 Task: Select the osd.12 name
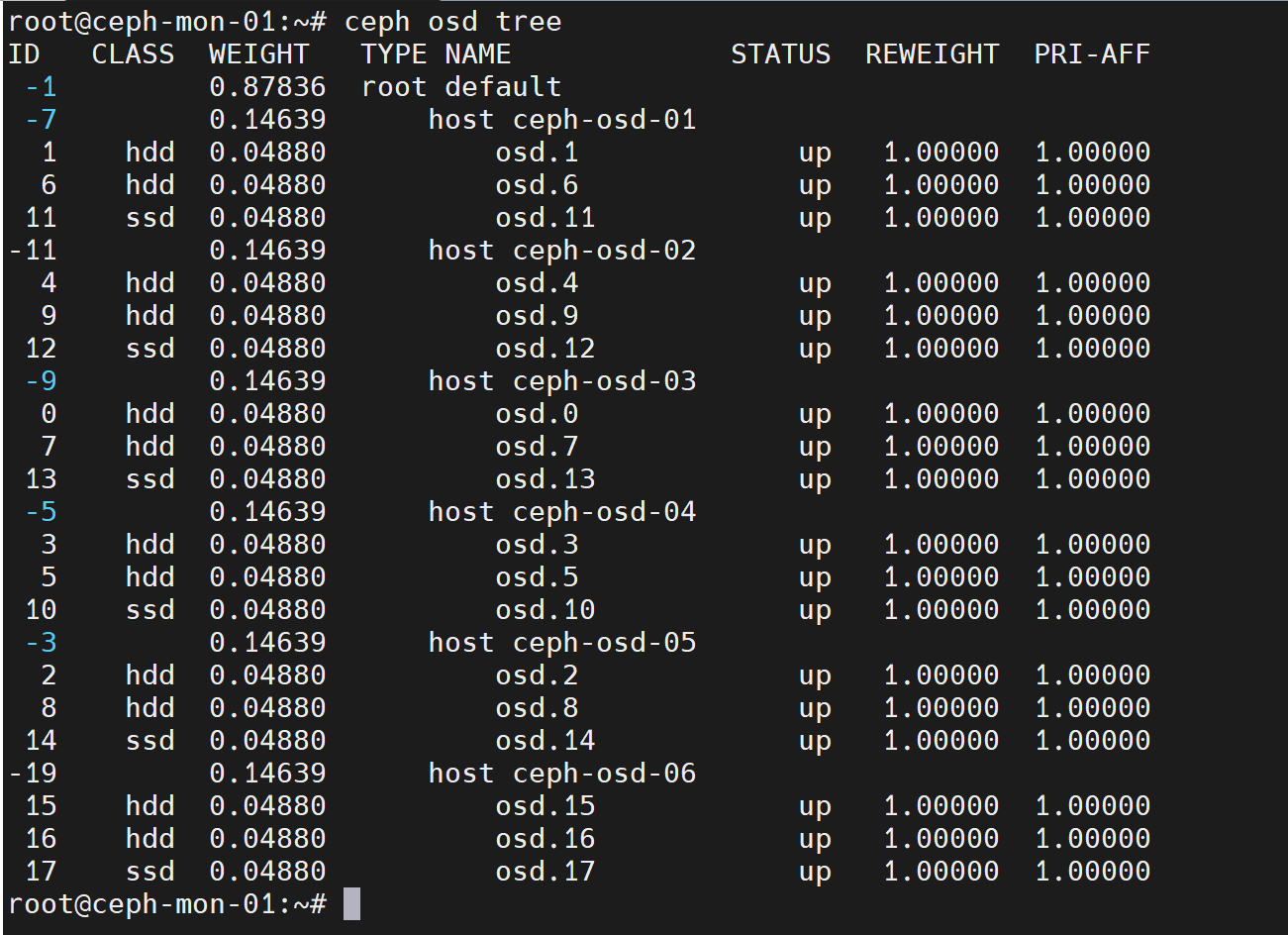click(x=545, y=348)
